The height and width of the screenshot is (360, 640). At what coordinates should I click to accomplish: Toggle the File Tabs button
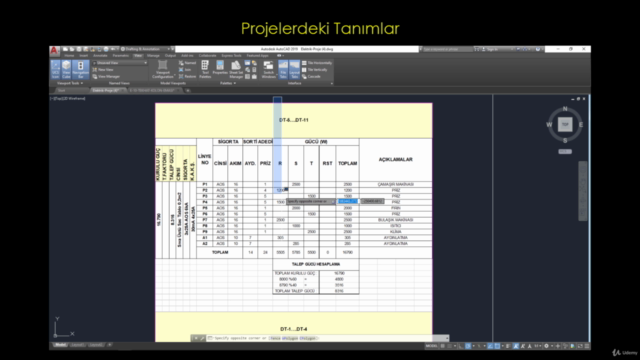(x=283, y=70)
